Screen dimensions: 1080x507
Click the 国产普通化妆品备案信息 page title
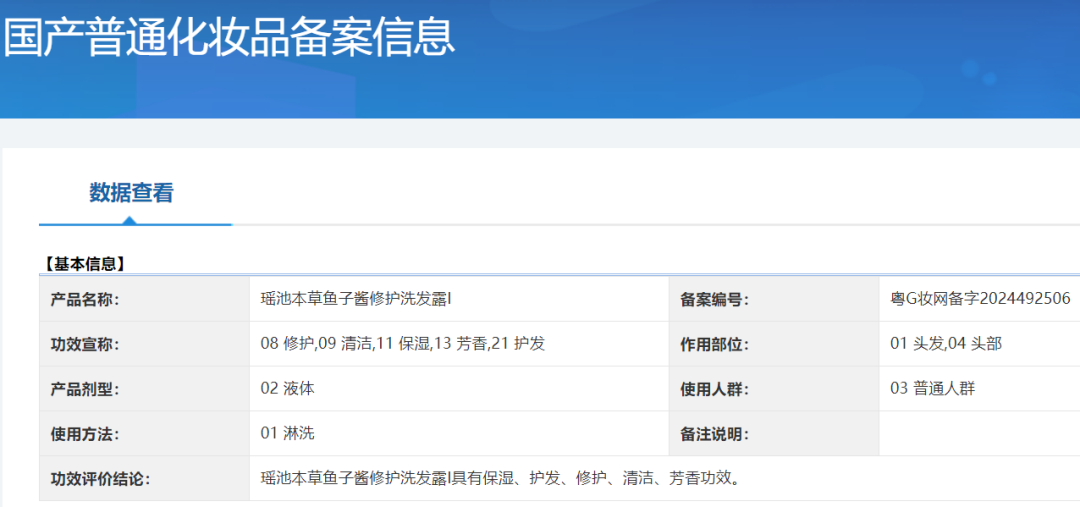click(228, 37)
